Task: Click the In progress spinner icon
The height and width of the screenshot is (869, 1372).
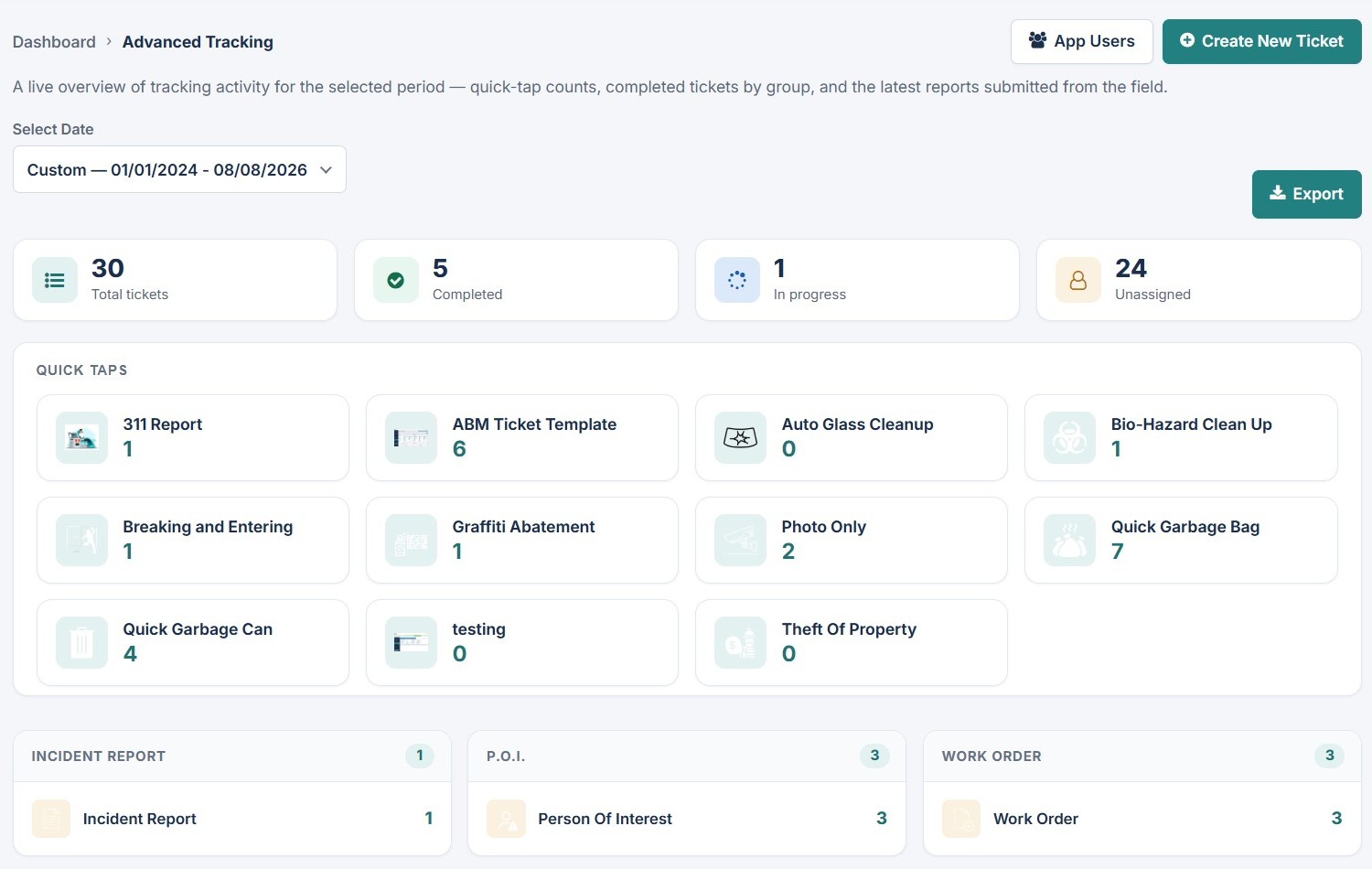Action: point(737,280)
